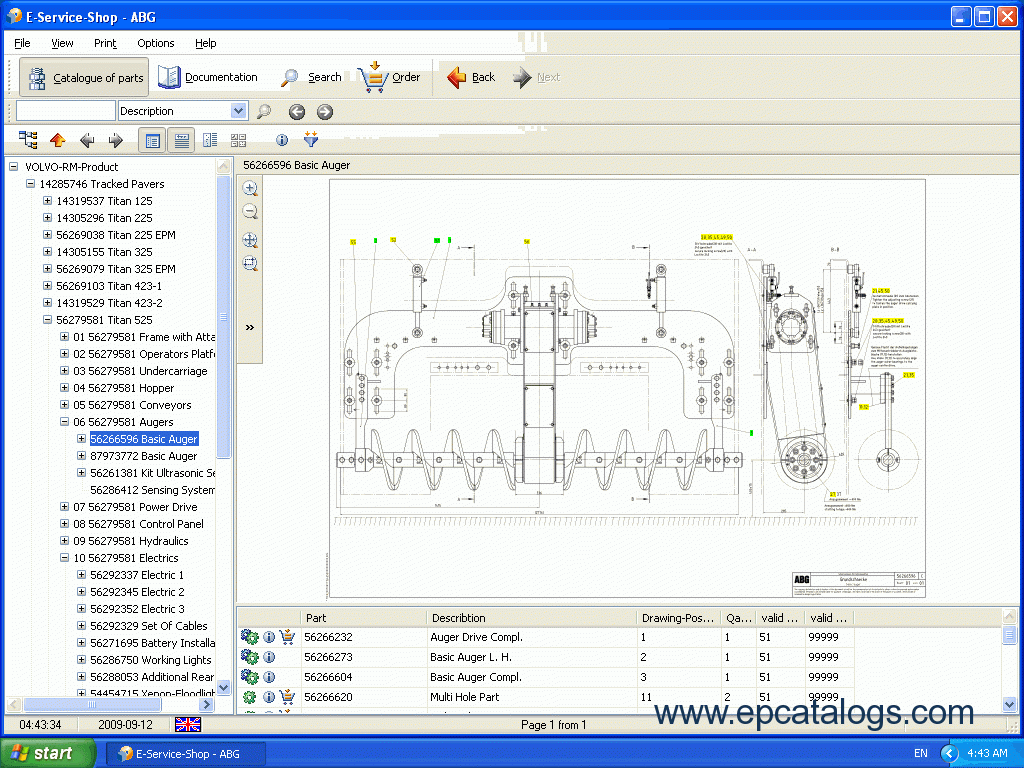
Task: Click parts table scrollbar down arrow
Action: click(1009, 705)
